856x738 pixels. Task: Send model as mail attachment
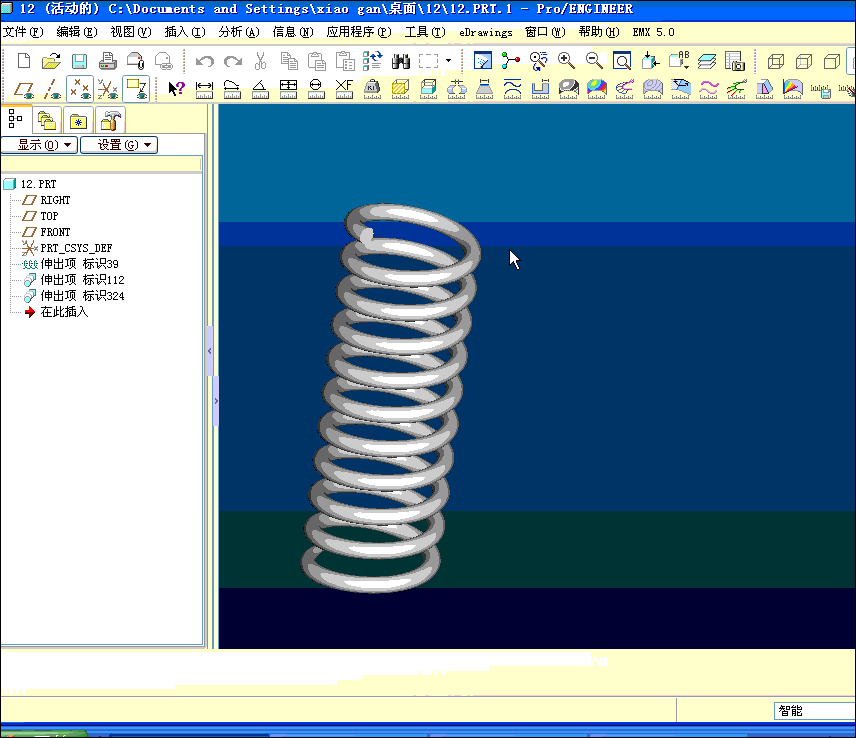pyautogui.click(x=135, y=61)
